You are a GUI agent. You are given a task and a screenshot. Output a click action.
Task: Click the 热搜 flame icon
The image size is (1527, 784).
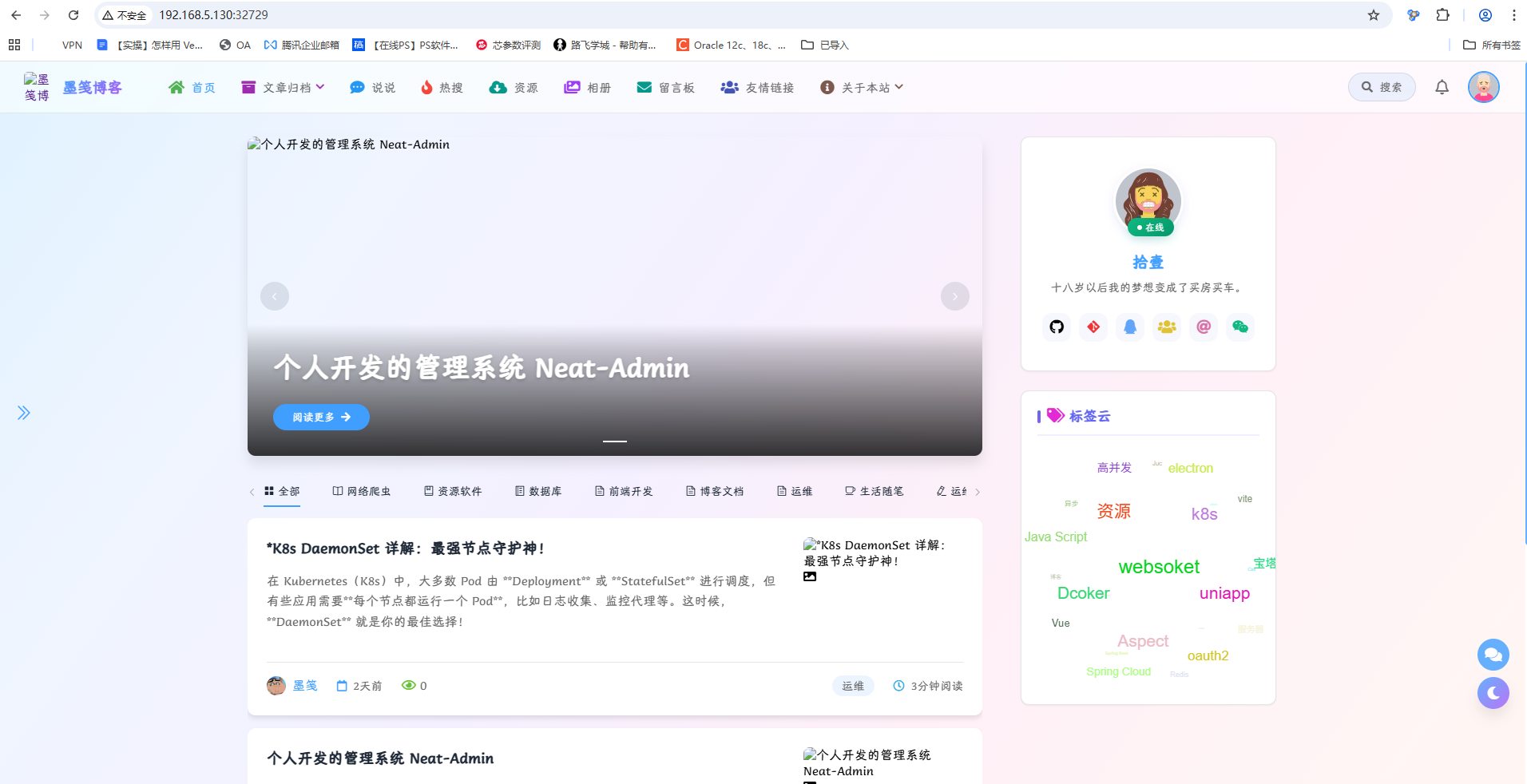[x=426, y=87]
